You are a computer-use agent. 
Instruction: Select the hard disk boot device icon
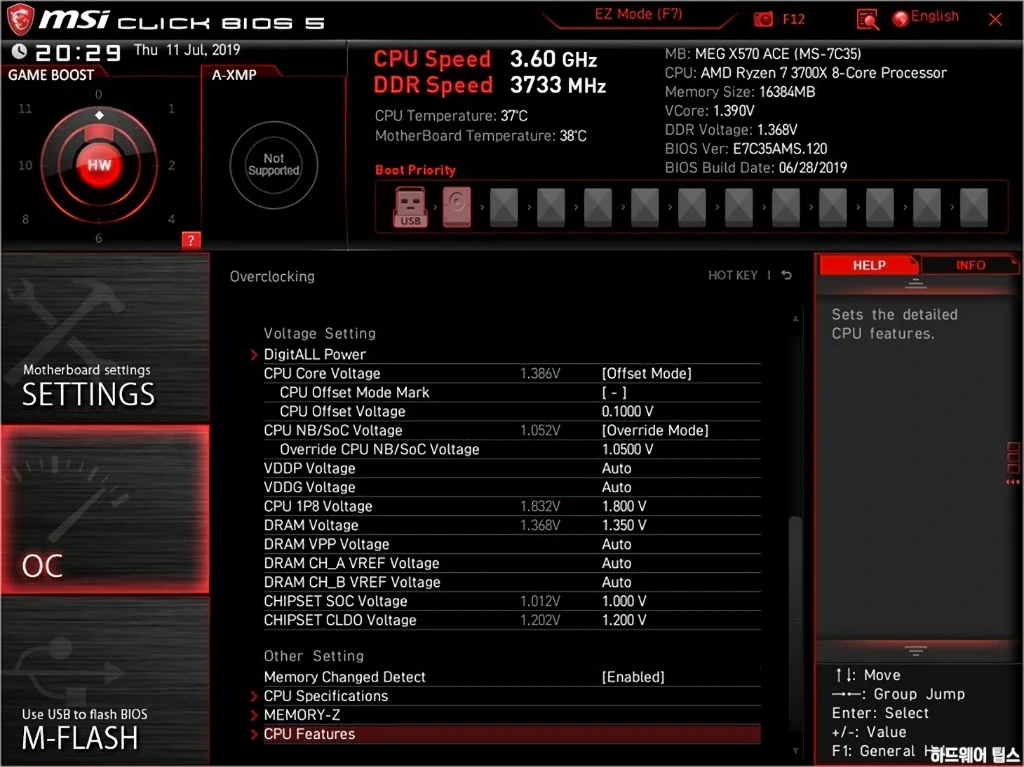tap(456, 207)
